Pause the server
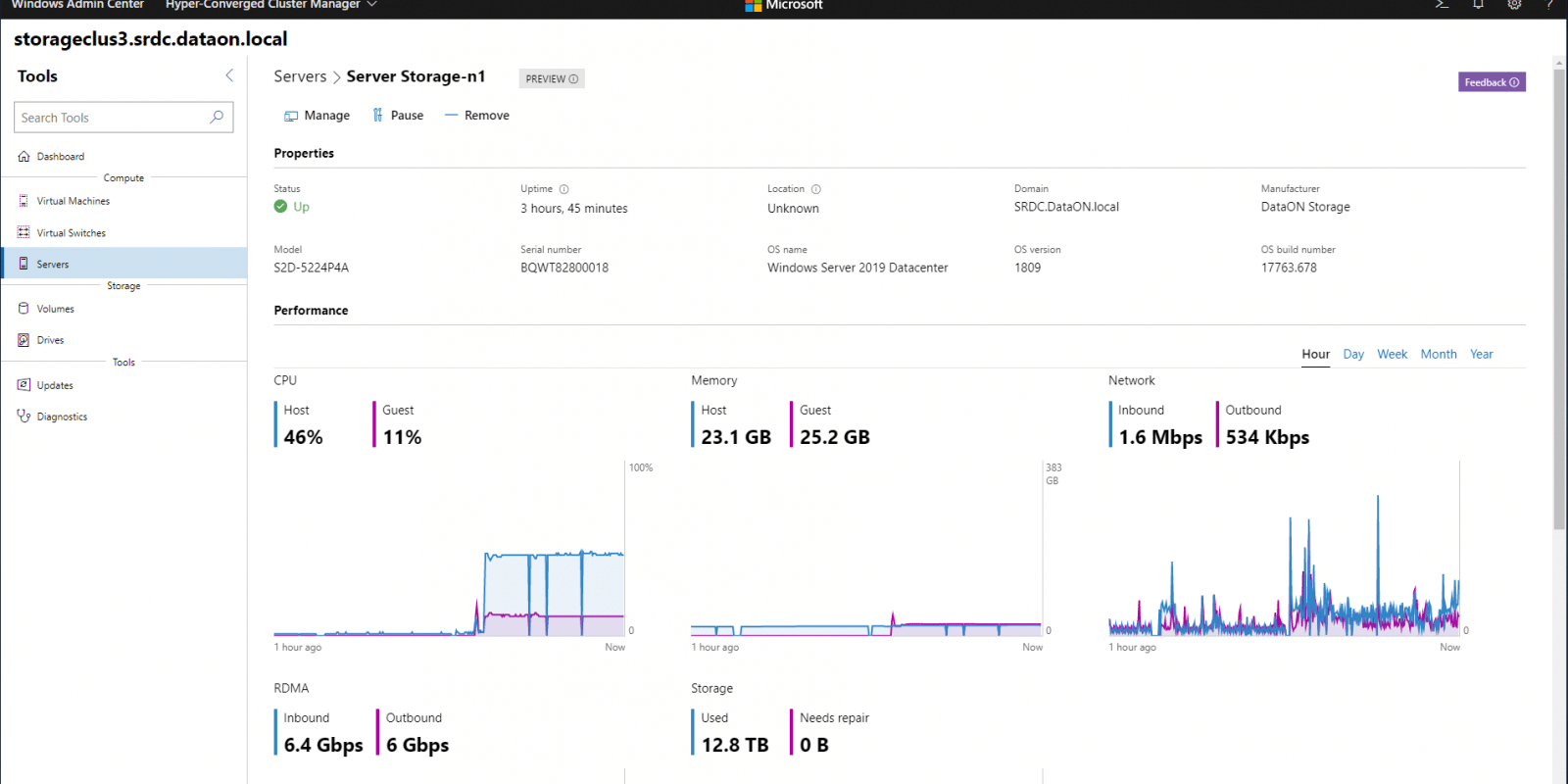This screenshot has height=784, width=1568. (397, 116)
